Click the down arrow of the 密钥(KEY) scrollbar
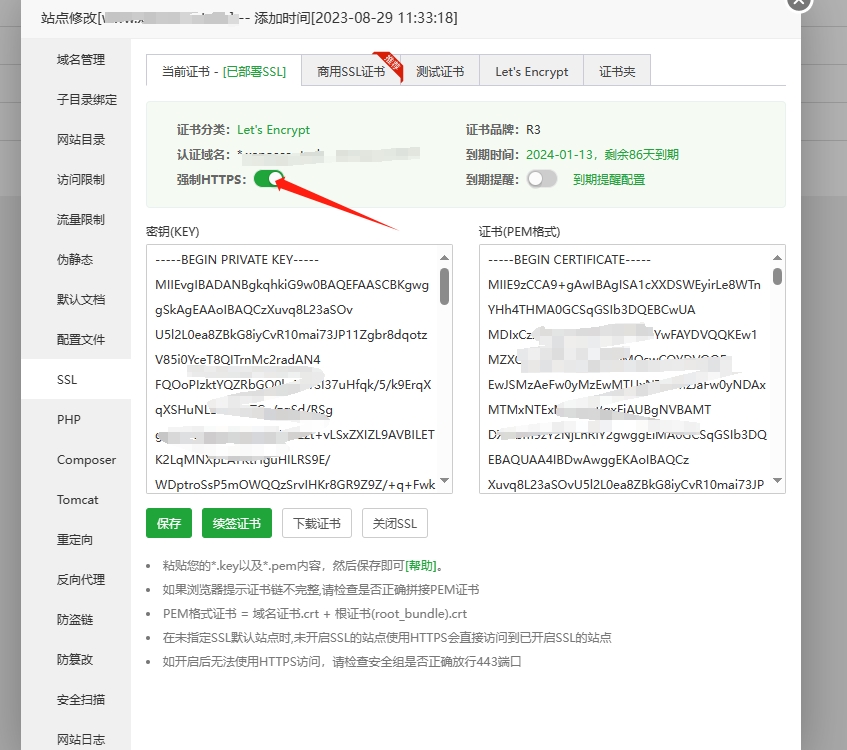 (445, 480)
